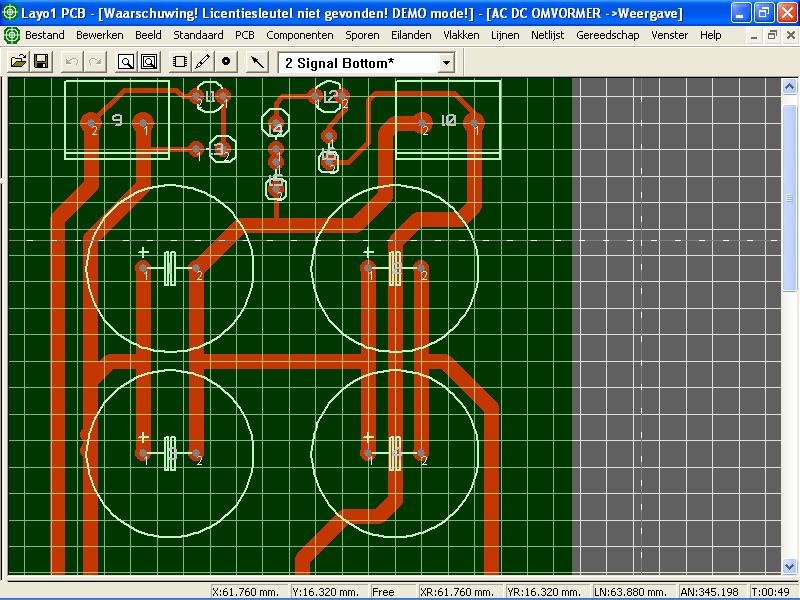Image resolution: width=800 pixels, height=600 pixels.
Task: Open the Netlijst menu
Action: 547,35
